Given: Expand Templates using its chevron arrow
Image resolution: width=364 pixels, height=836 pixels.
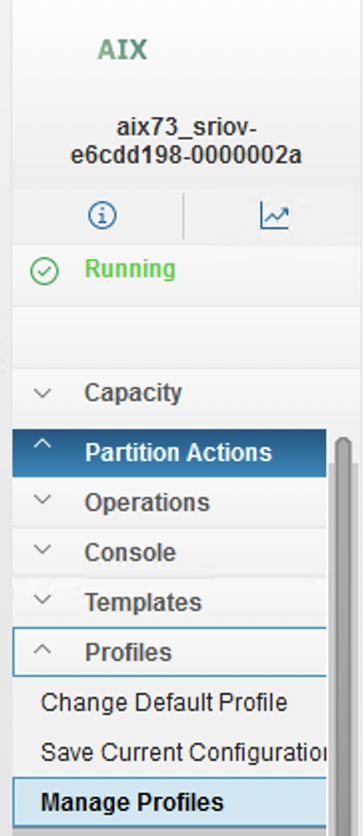Looking at the screenshot, I should coord(43,599).
